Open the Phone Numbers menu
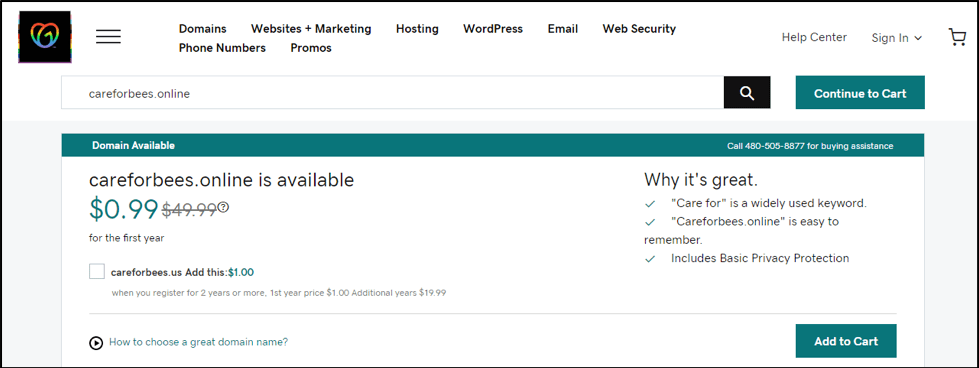Screen dimensions: 979x368 pos(222,48)
